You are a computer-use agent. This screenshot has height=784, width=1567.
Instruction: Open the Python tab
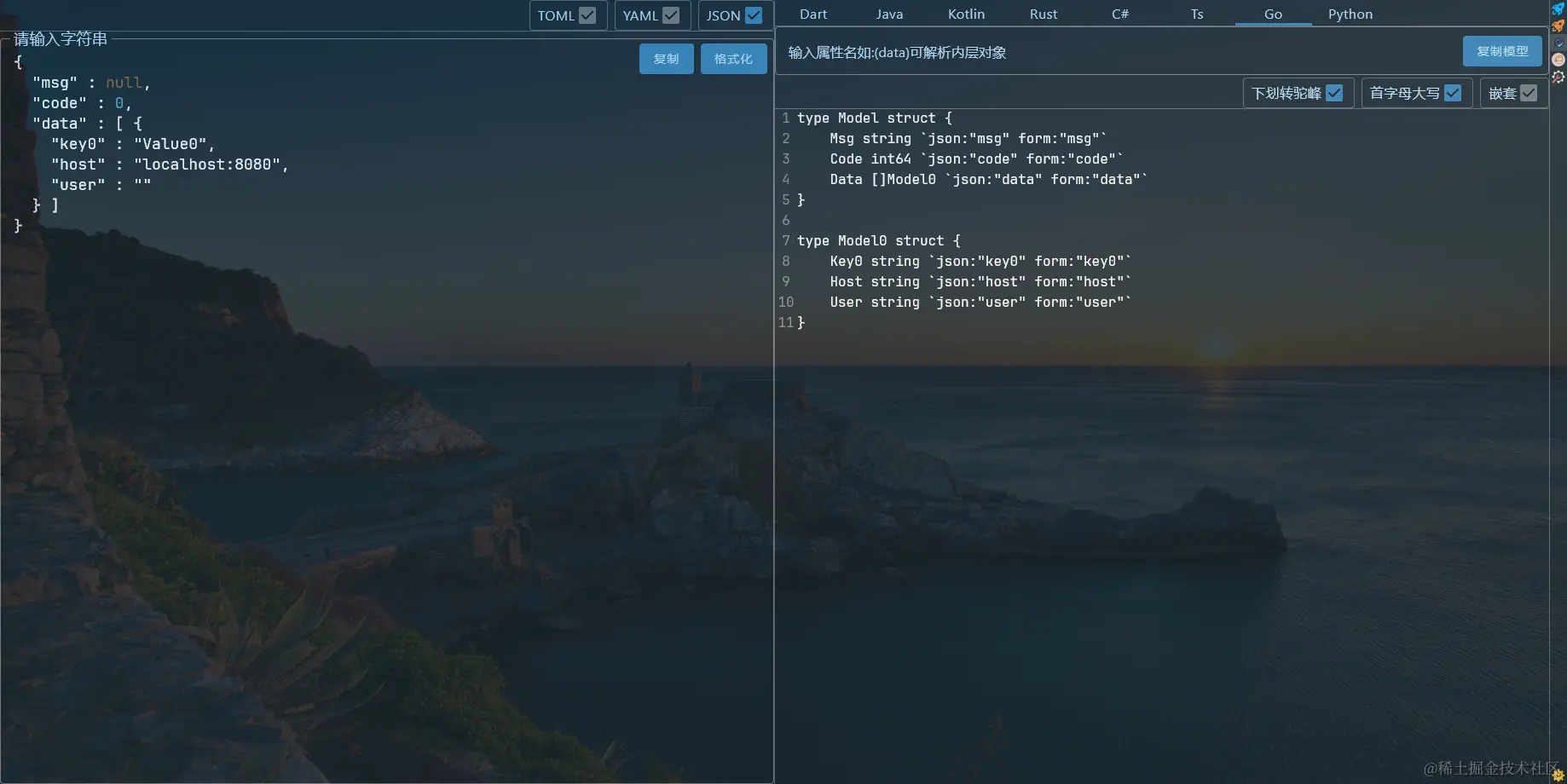tap(1350, 14)
